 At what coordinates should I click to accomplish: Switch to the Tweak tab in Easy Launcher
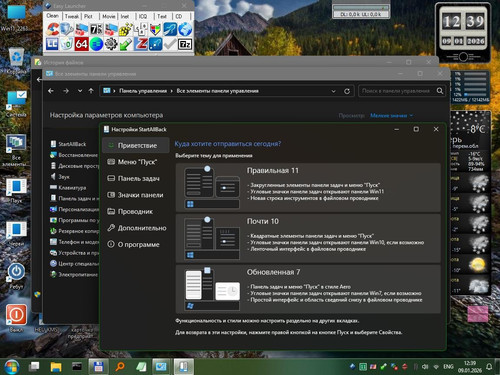pyautogui.click(x=72, y=16)
